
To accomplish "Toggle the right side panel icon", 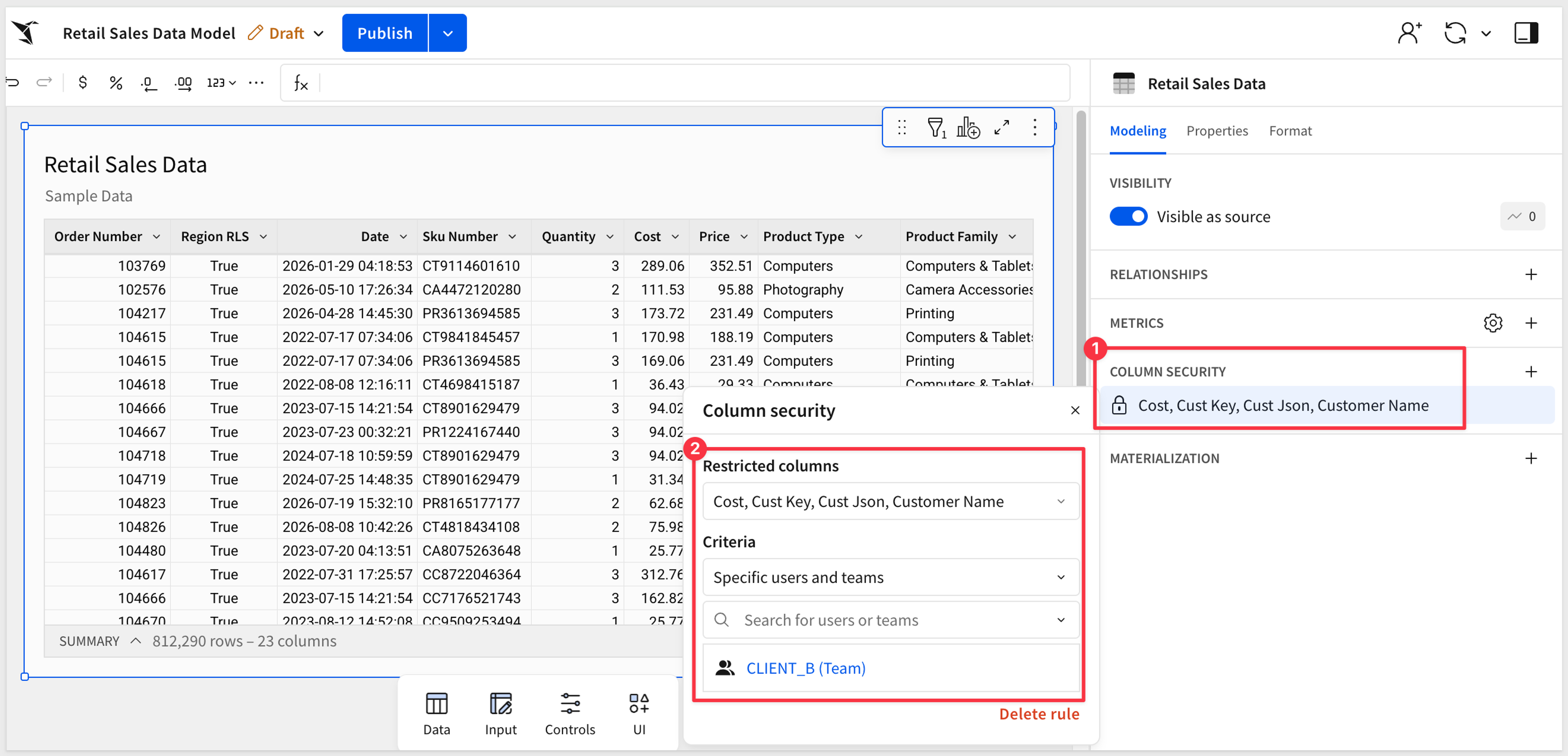I will click(1526, 33).
